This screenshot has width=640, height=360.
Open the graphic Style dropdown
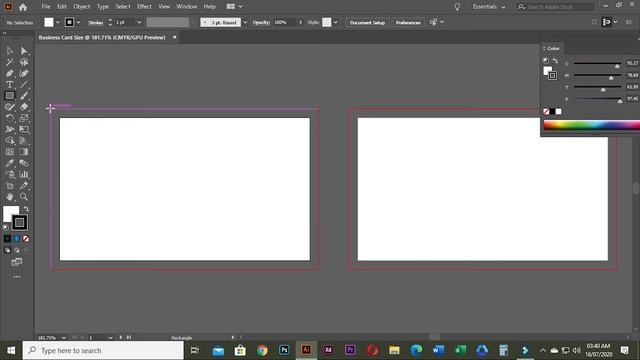pyautogui.click(x=336, y=22)
